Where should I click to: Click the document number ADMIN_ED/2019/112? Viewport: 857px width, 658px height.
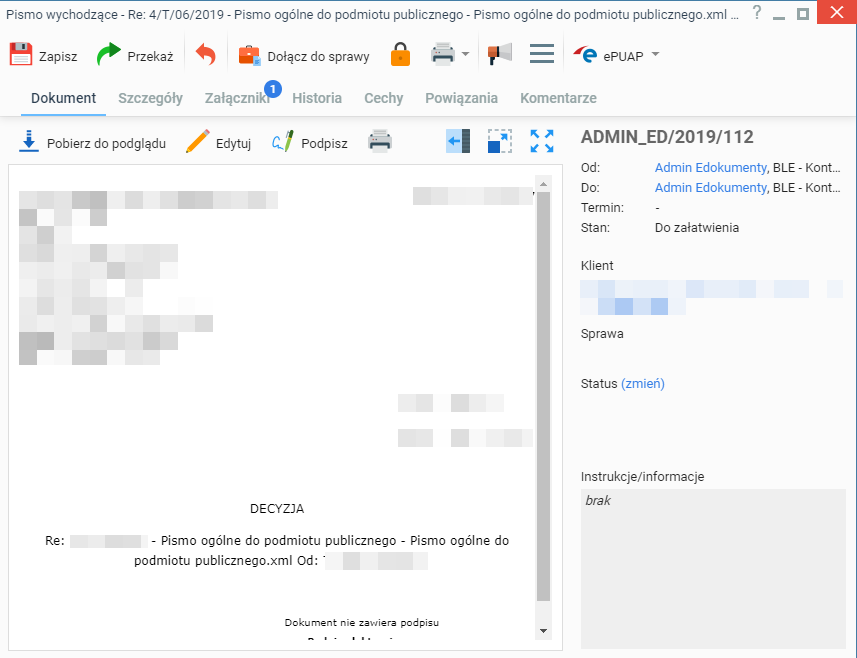(667, 137)
